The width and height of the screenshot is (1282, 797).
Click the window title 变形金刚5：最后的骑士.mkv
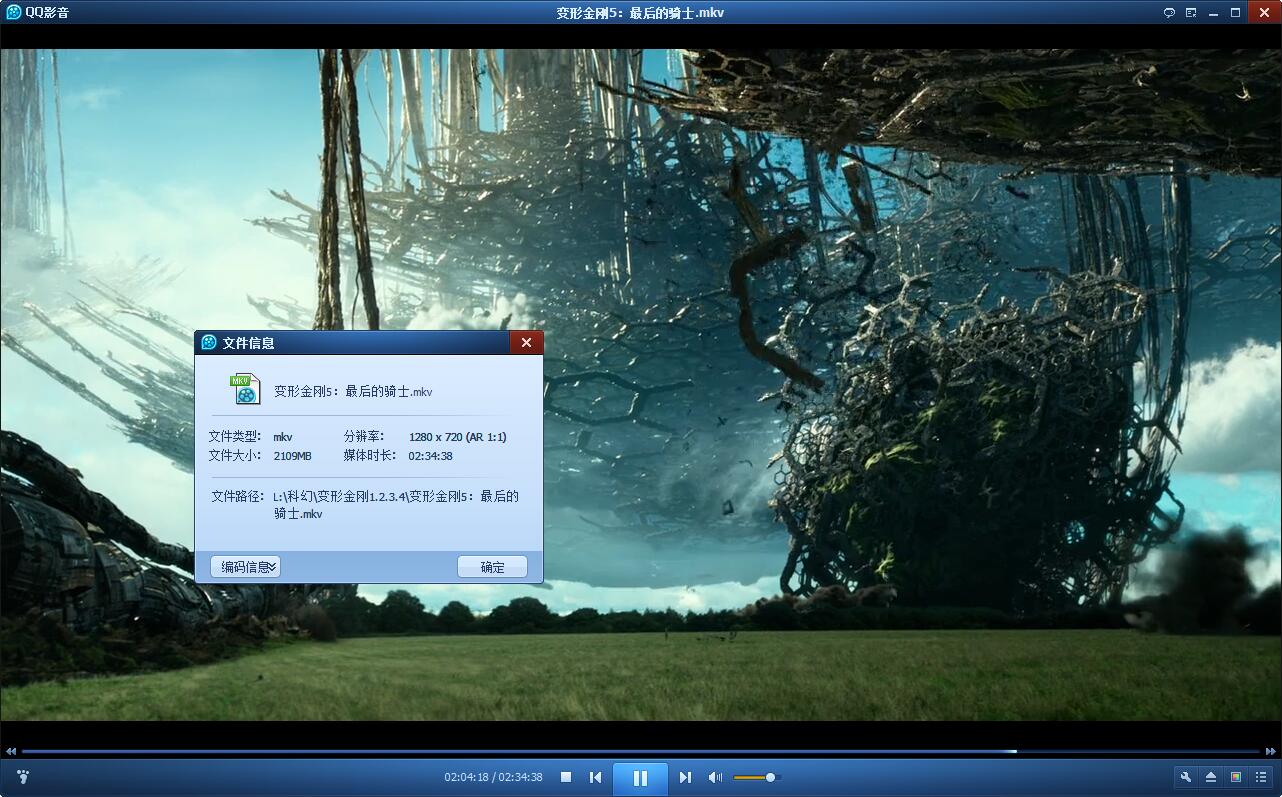[x=640, y=13]
